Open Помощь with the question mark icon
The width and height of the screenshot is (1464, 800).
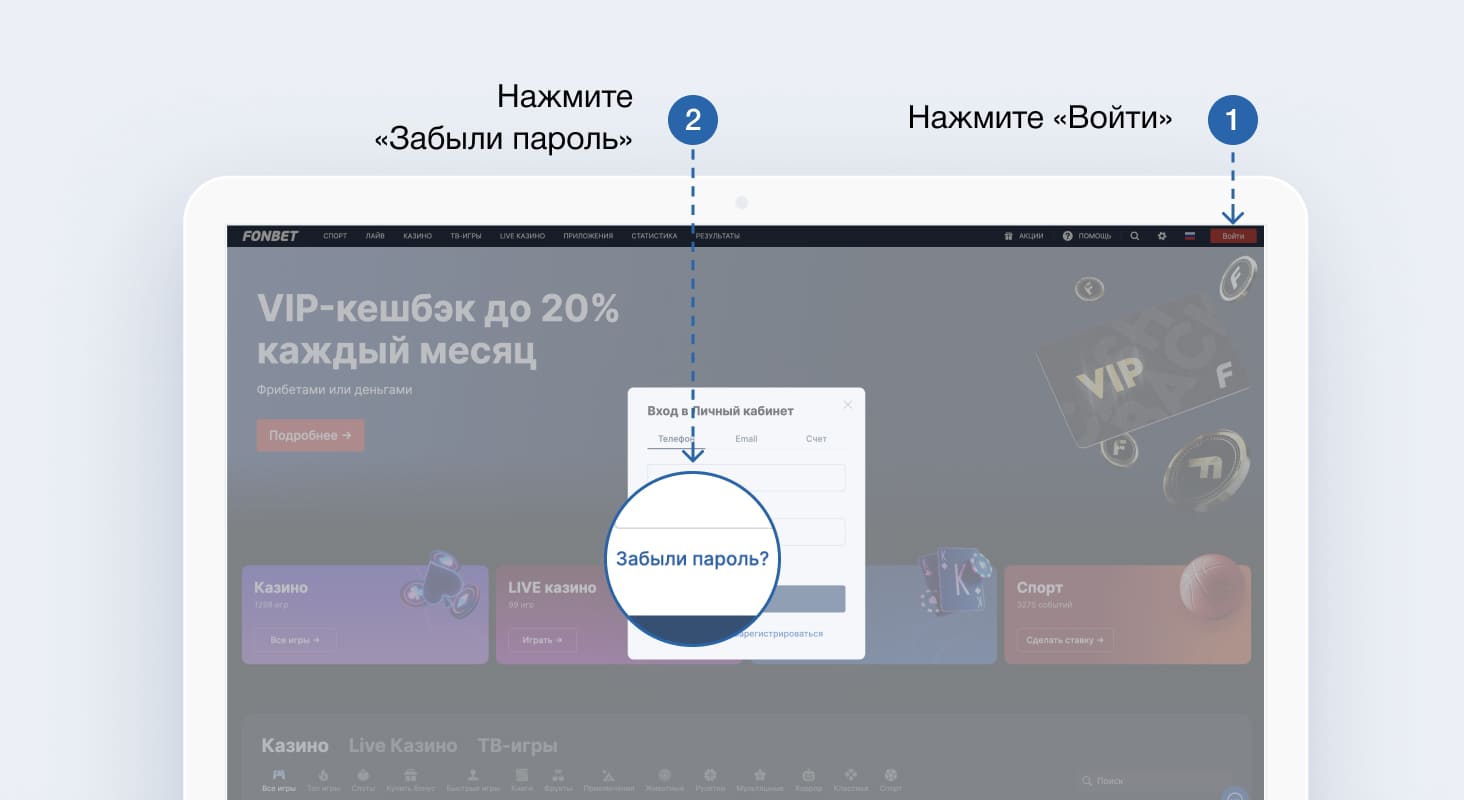tap(1087, 236)
